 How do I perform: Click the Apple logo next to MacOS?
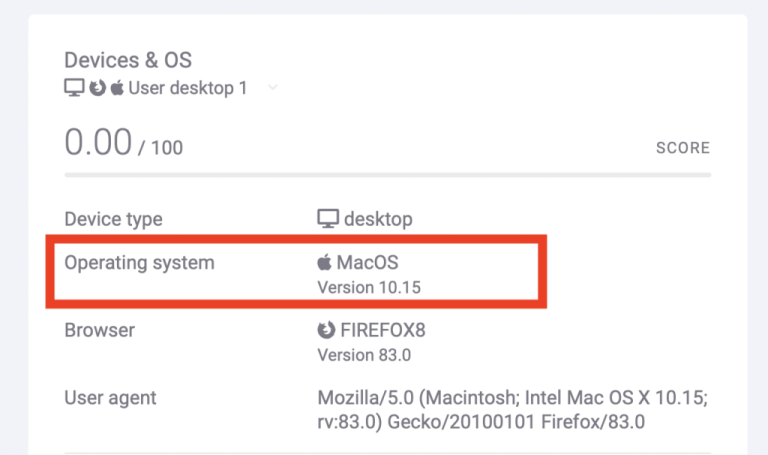coord(324,264)
